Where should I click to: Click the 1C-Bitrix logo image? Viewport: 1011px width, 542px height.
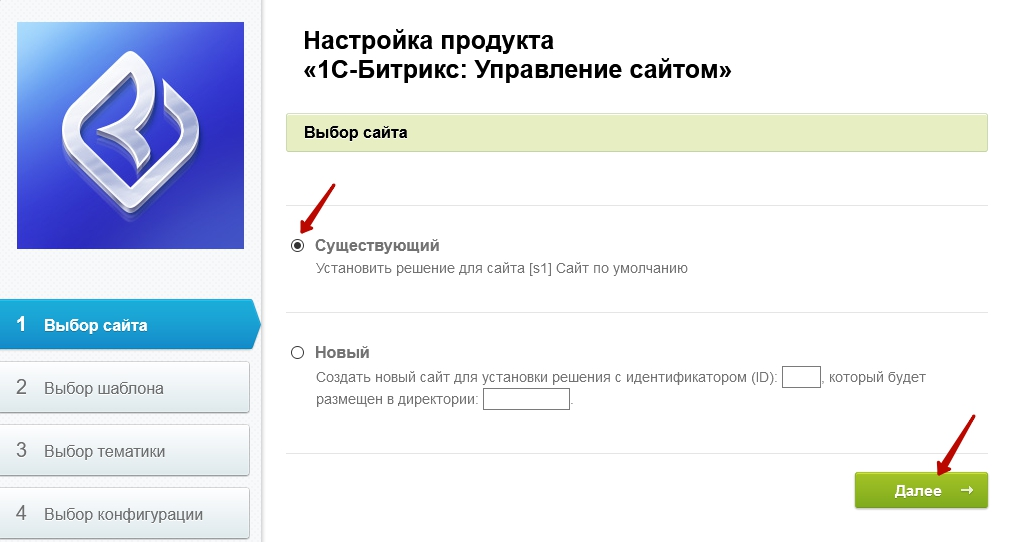click(130, 135)
